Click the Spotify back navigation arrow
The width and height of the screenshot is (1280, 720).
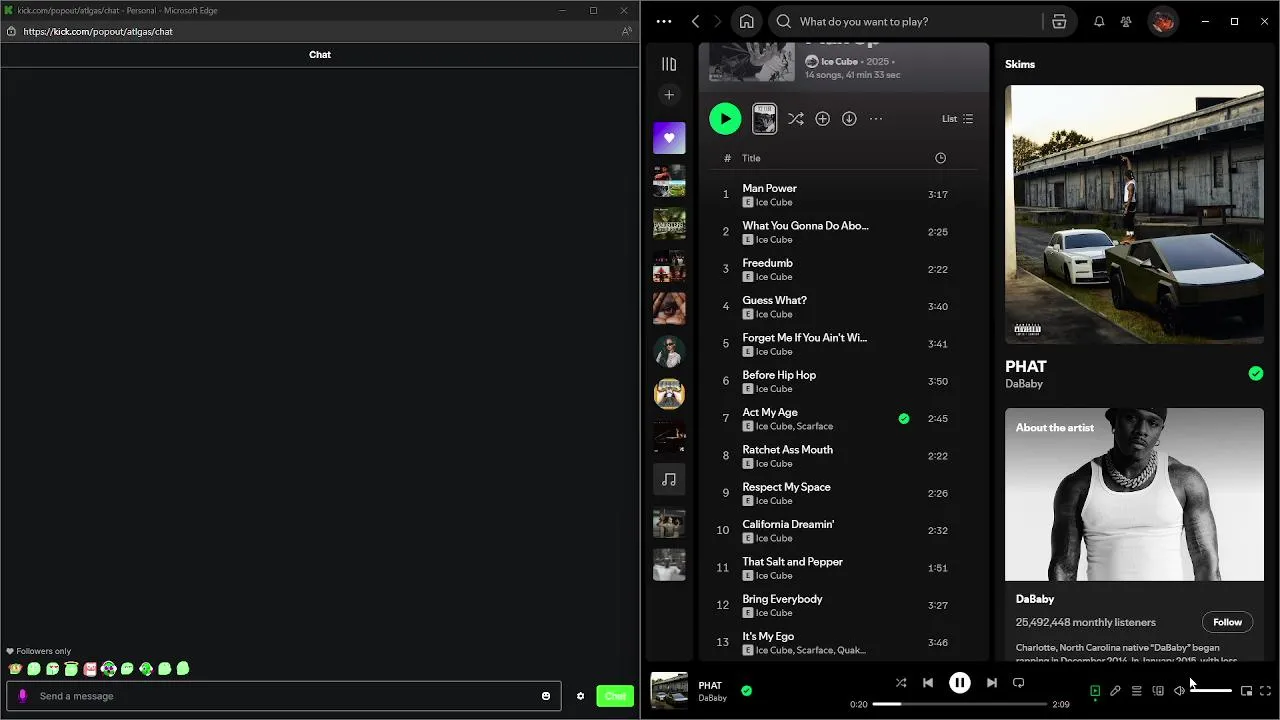[695, 21]
